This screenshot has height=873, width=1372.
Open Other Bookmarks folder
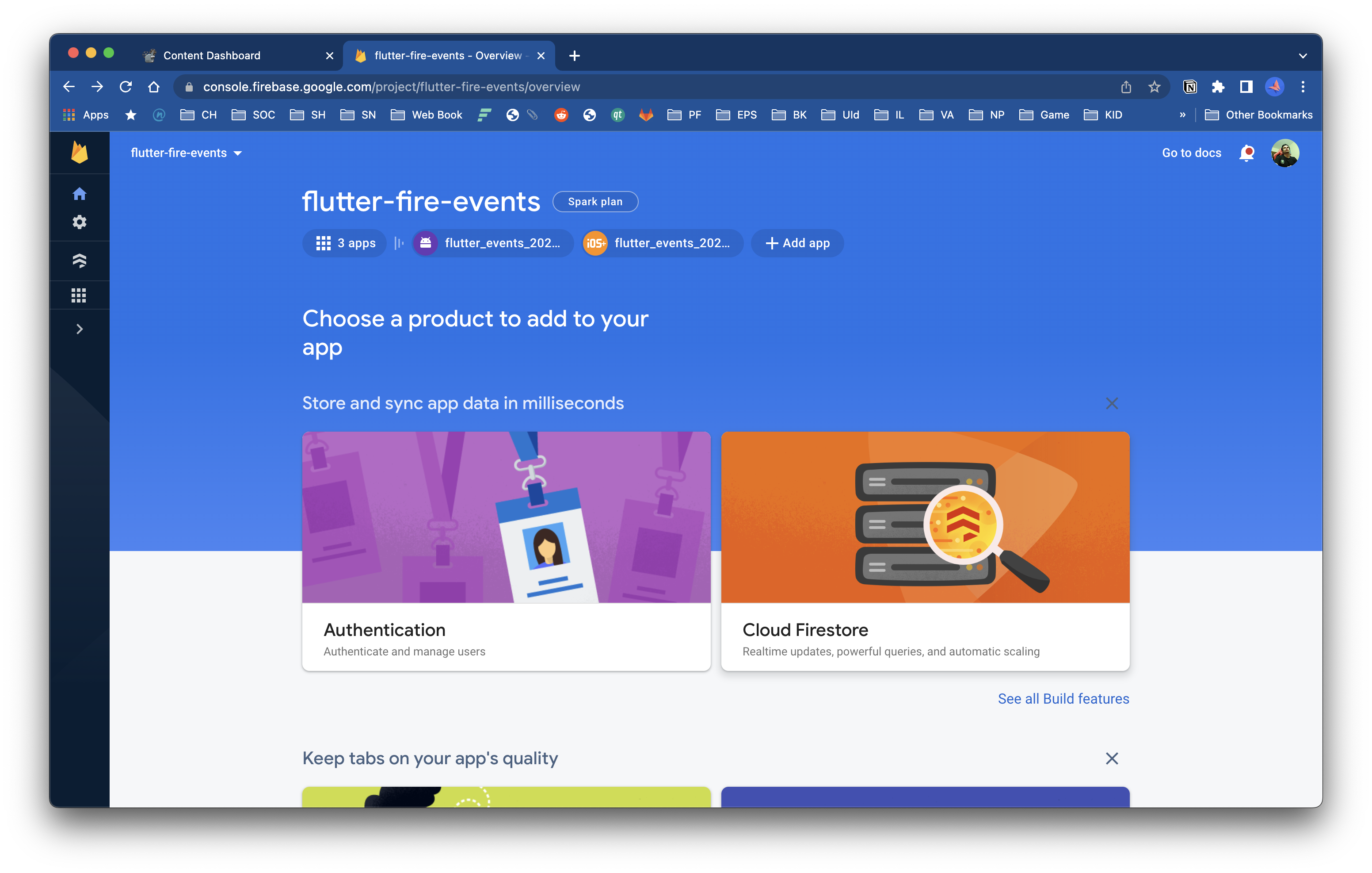[x=1258, y=115]
